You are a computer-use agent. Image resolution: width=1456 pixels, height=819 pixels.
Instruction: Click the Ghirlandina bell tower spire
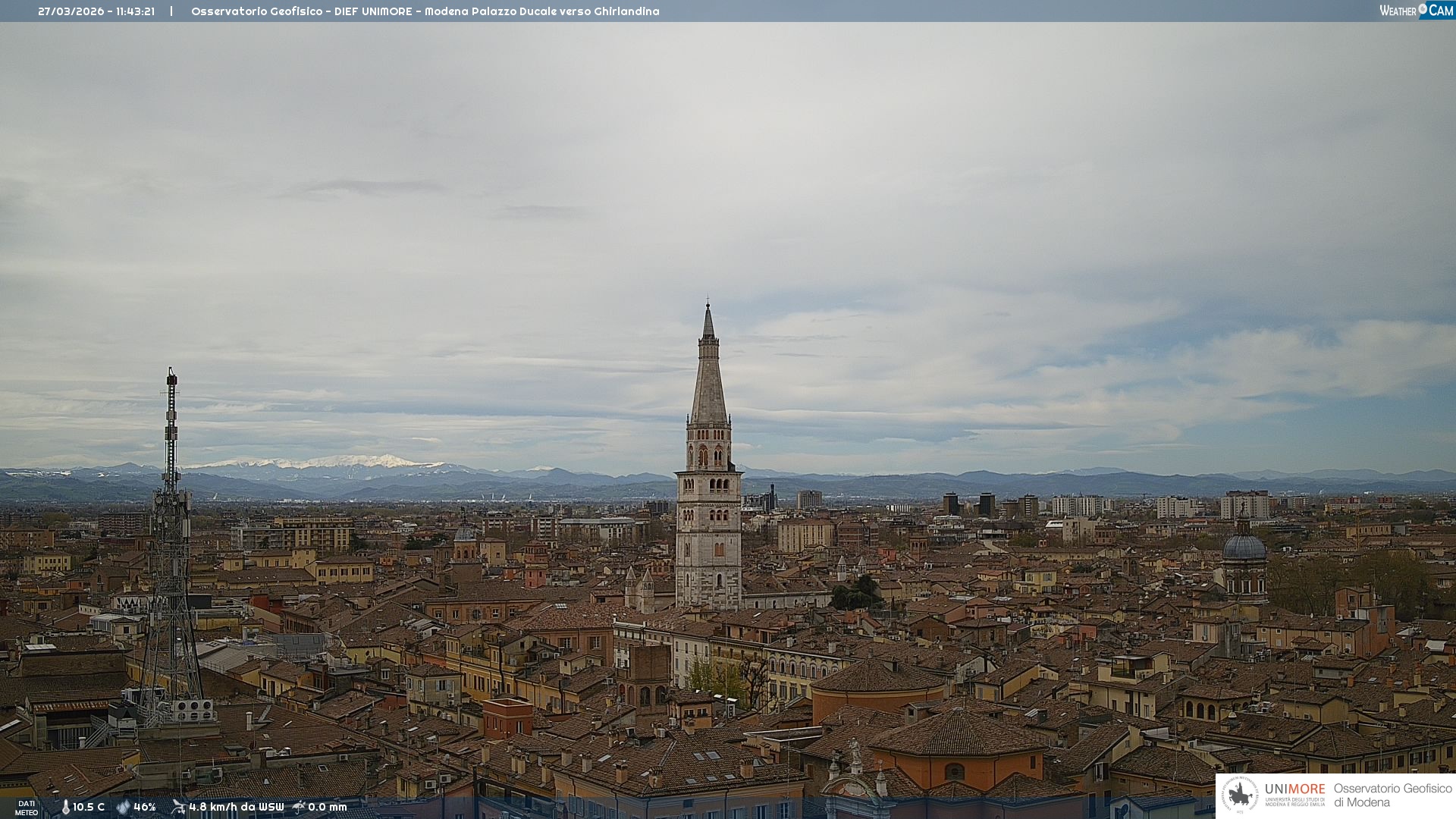coord(708,379)
